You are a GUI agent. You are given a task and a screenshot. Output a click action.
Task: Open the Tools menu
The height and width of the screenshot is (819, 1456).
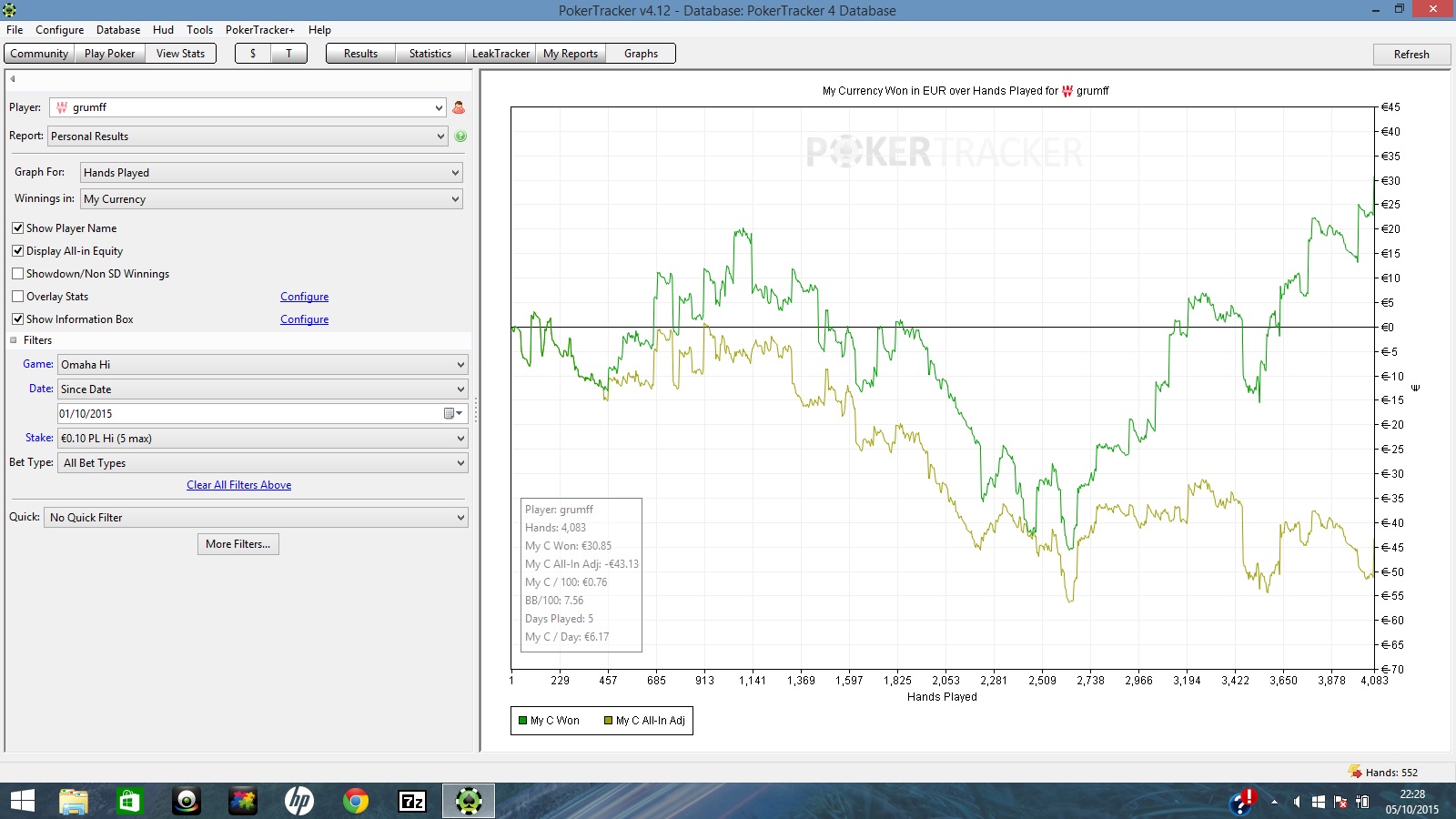[x=199, y=30]
